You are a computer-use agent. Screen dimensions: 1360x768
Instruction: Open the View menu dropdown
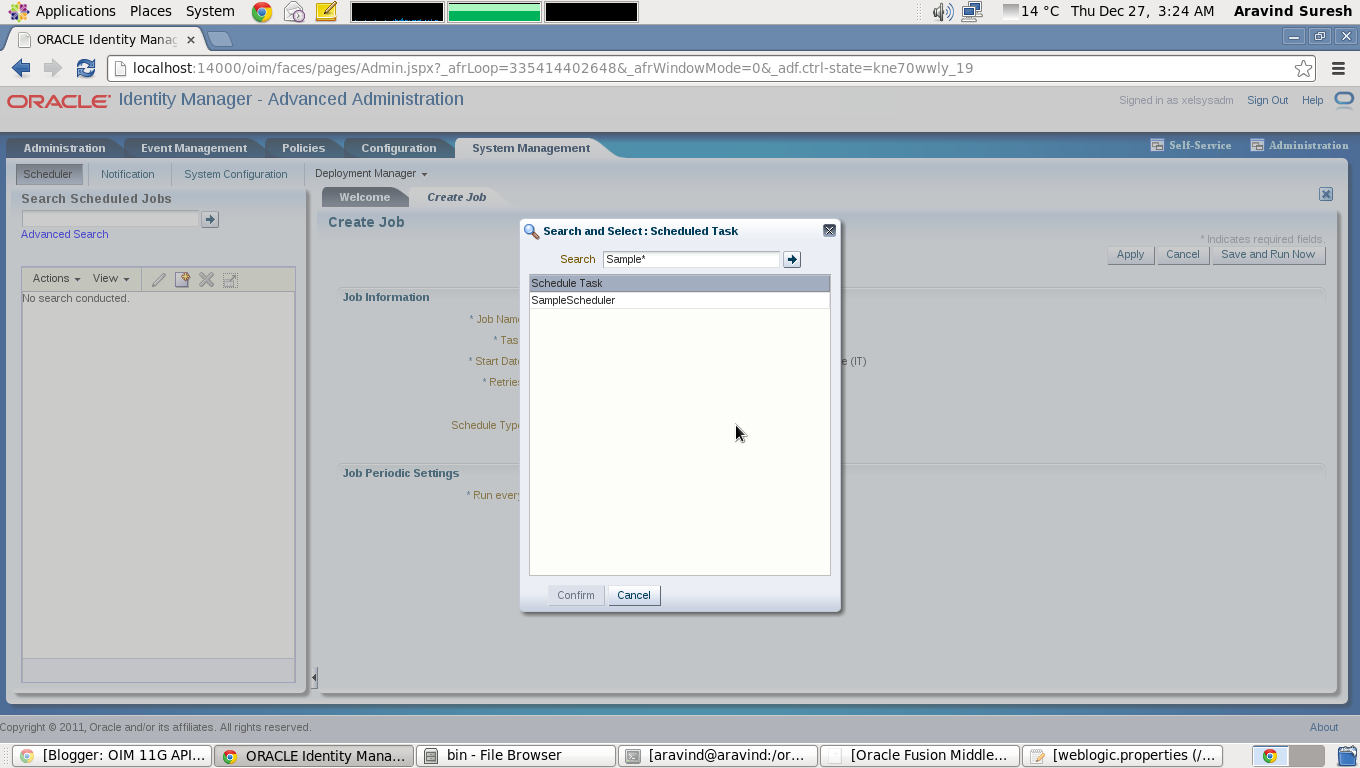click(x=111, y=279)
